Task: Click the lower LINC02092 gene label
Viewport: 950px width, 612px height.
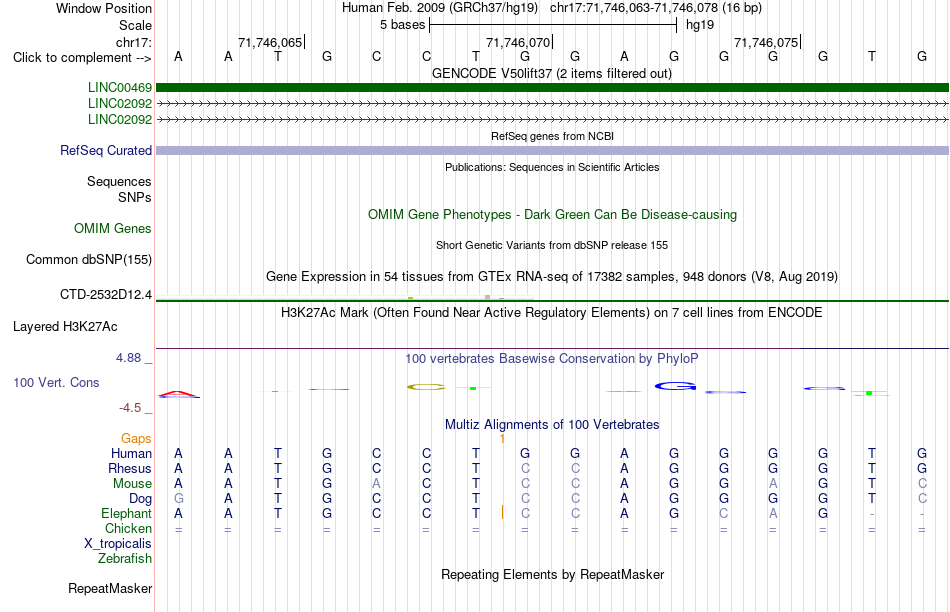Action: pos(119,119)
